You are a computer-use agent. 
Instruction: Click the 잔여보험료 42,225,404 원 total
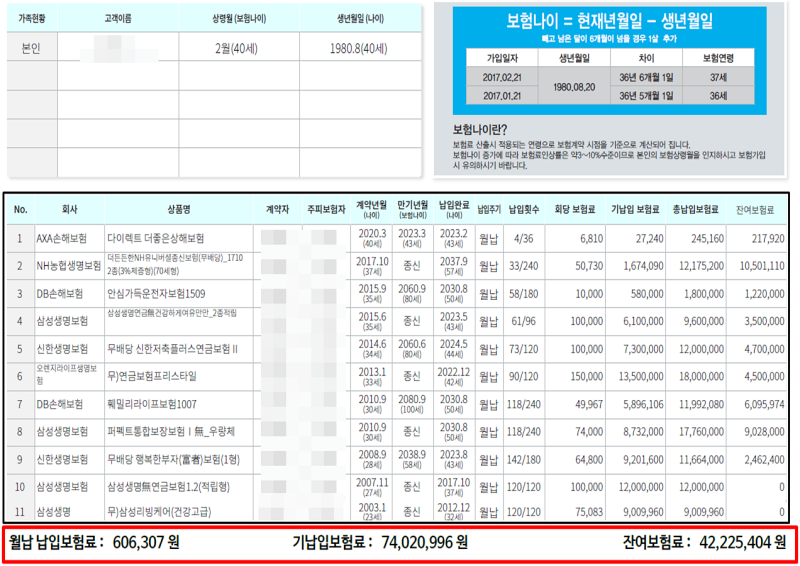(704, 542)
